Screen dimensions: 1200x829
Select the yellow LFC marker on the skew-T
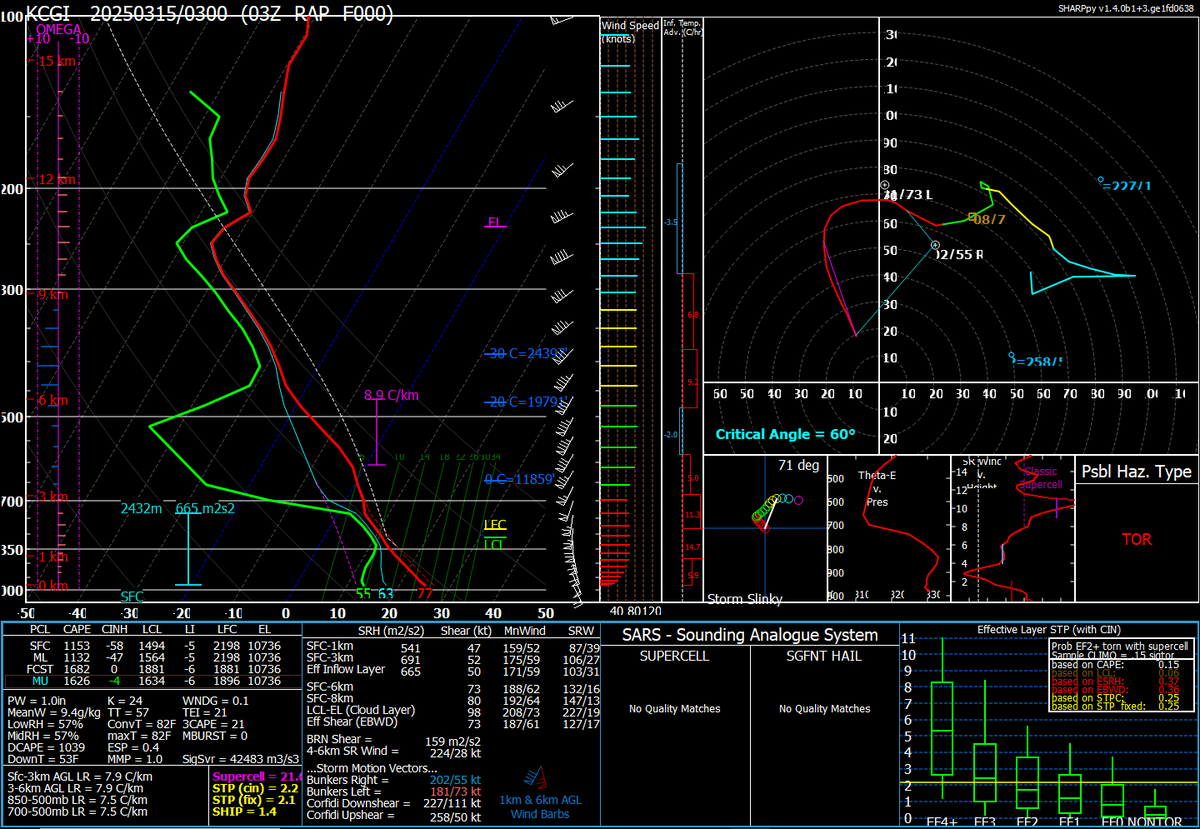495,526
